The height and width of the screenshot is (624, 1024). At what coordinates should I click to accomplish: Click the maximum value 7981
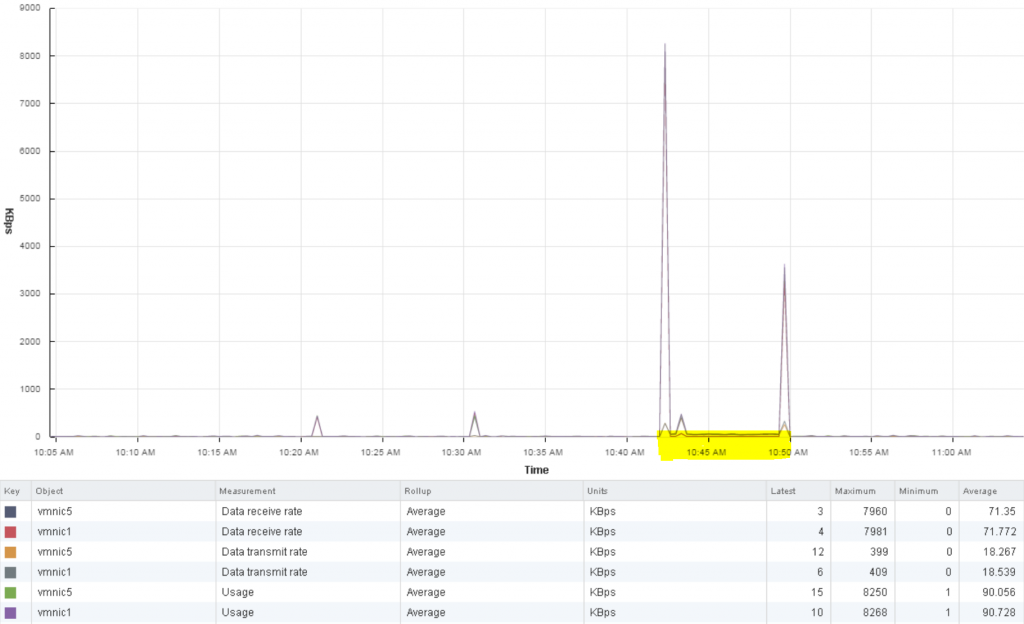coord(875,532)
